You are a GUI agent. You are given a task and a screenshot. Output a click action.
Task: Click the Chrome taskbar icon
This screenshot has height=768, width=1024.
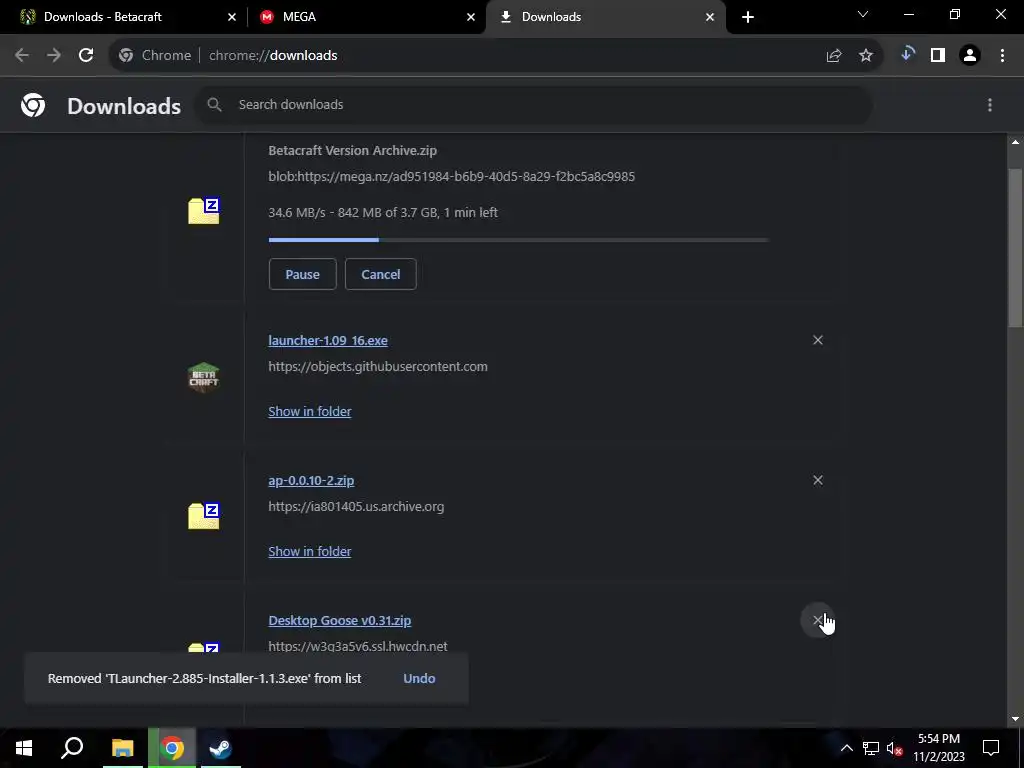pyautogui.click(x=172, y=748)
